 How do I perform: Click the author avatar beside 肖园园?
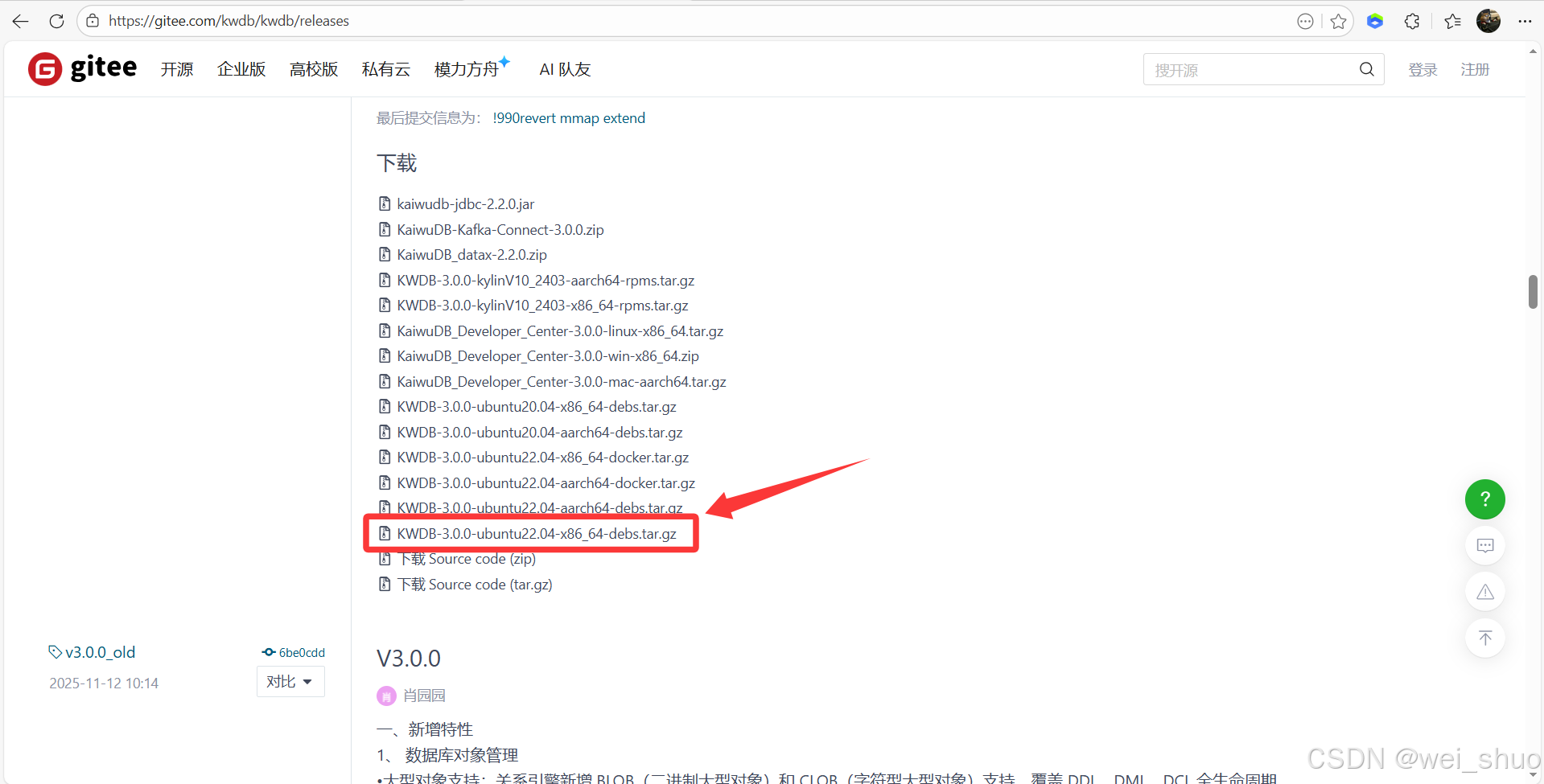[387, 696]
